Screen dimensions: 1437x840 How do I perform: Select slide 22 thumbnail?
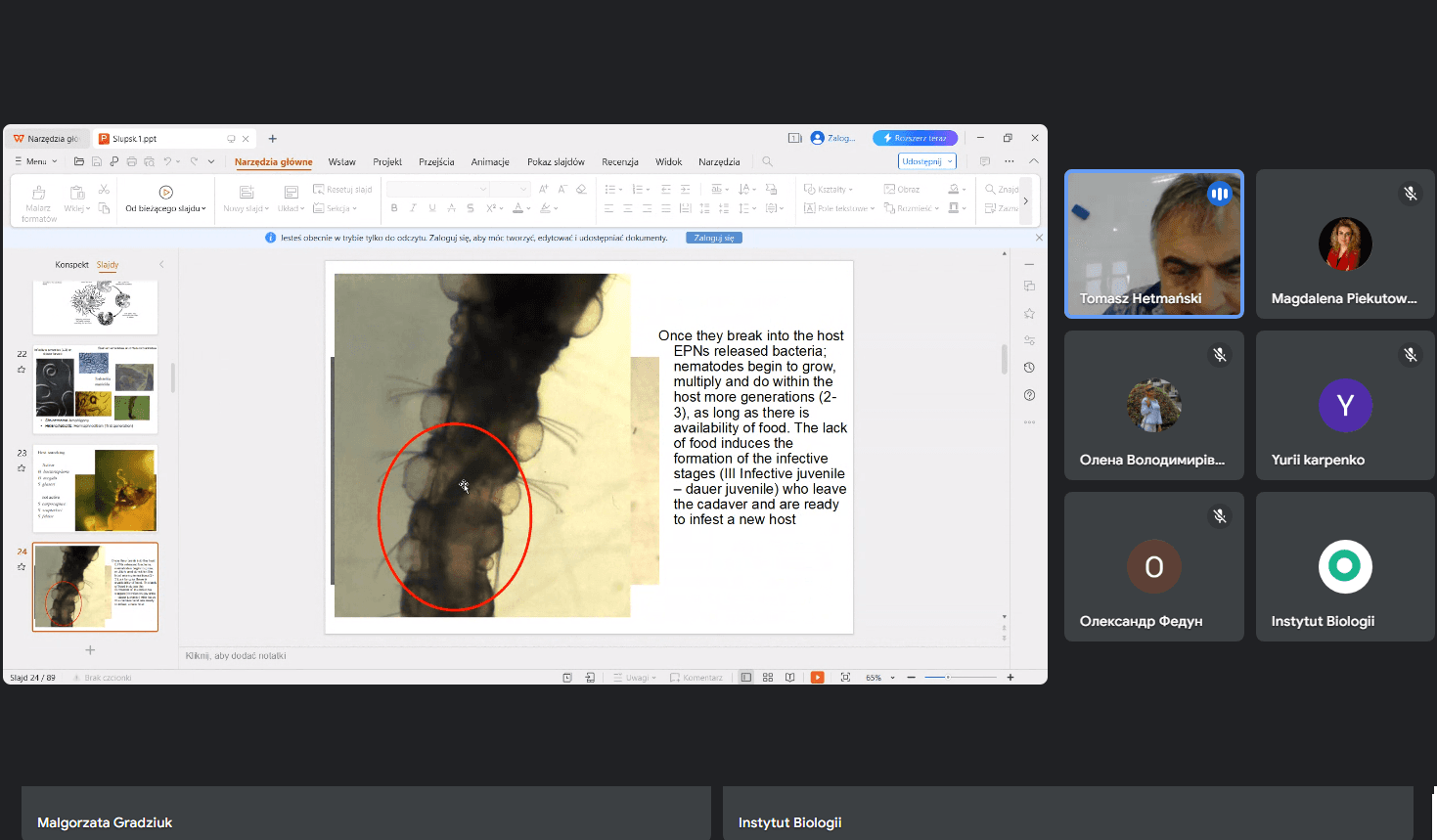(x=95, y=389)
